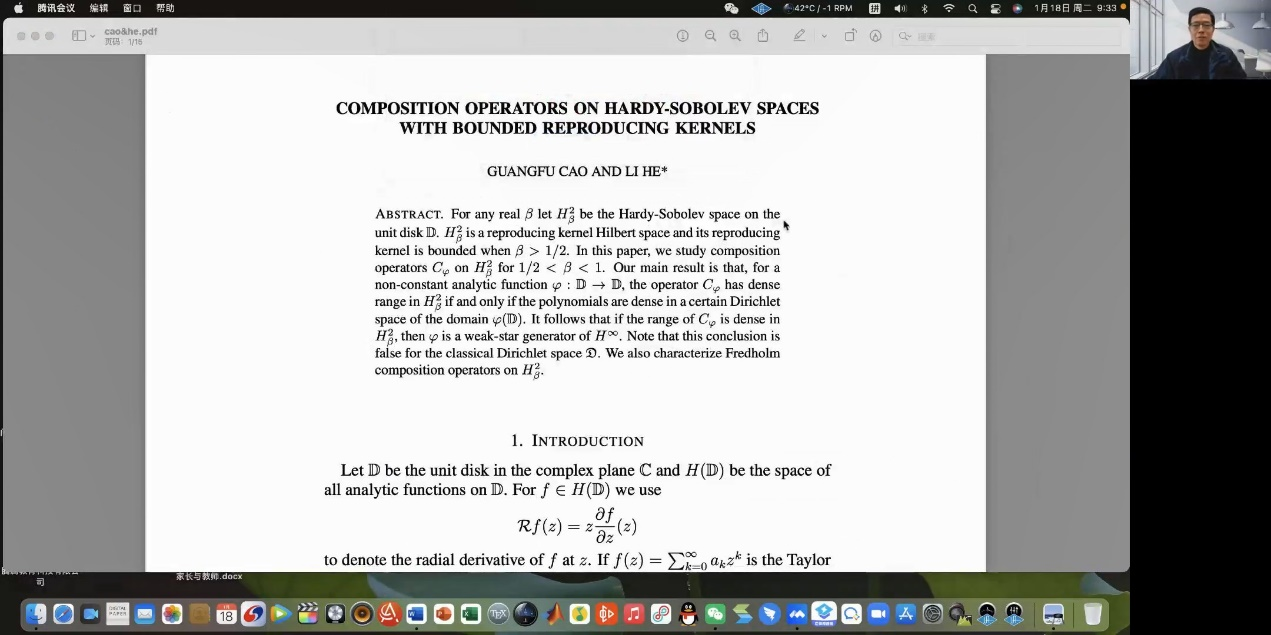Screen dimensions: 1271x635
Task: Click the 帮助 menu item
Action: click(x=165, y=8)
